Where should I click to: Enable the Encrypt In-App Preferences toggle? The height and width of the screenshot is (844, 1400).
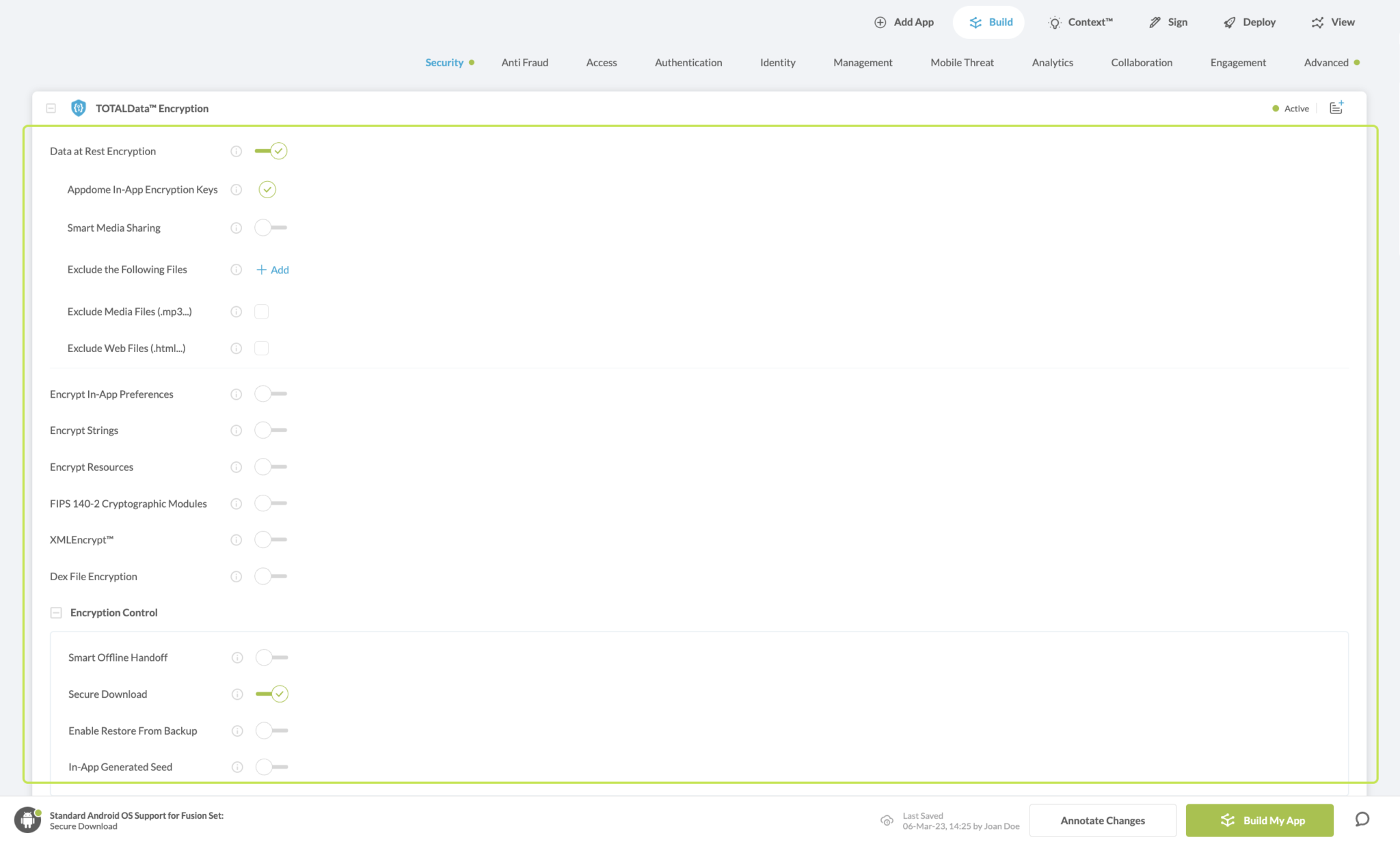pos(271,394)
